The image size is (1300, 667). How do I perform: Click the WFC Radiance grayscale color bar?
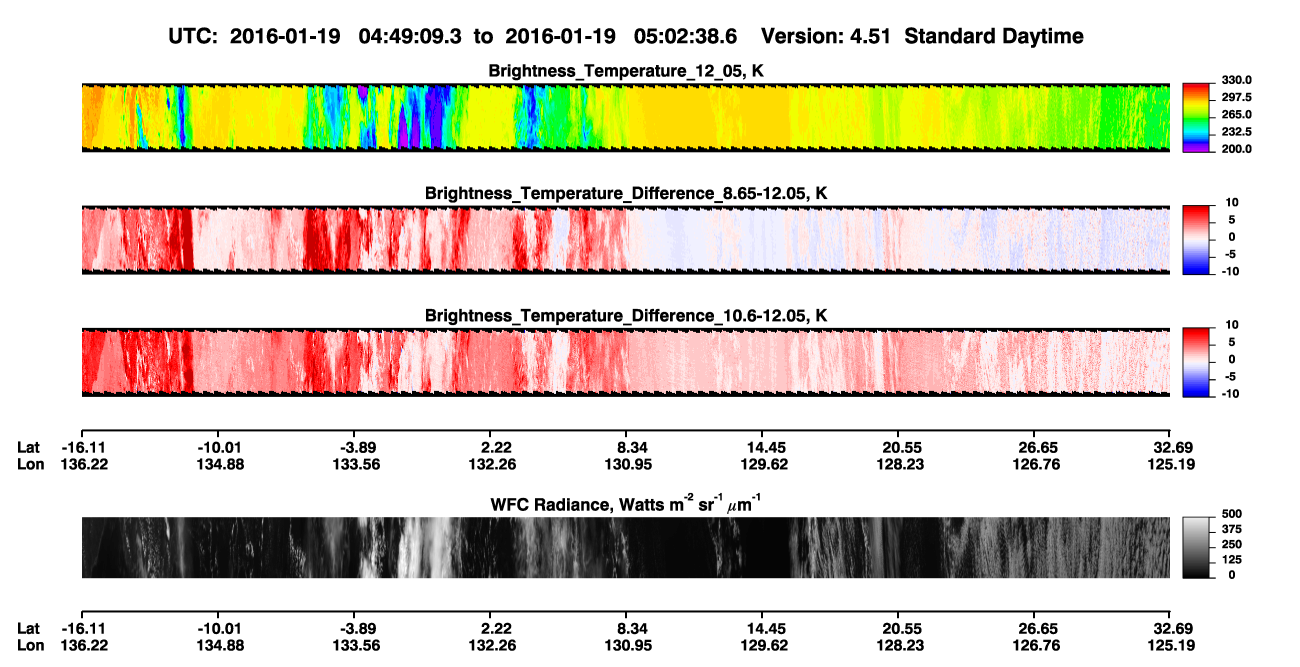(x=1198, y=548)
